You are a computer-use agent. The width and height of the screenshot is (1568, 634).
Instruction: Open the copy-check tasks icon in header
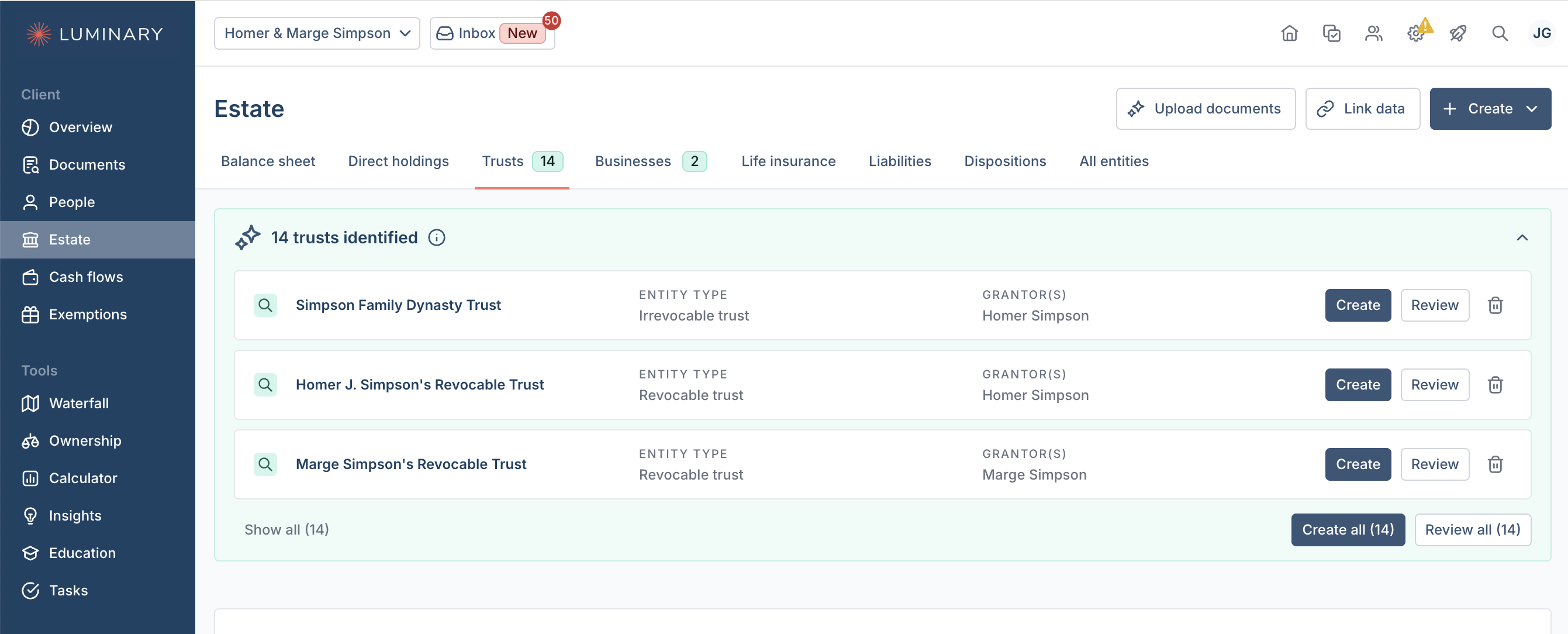[1331, 33]
